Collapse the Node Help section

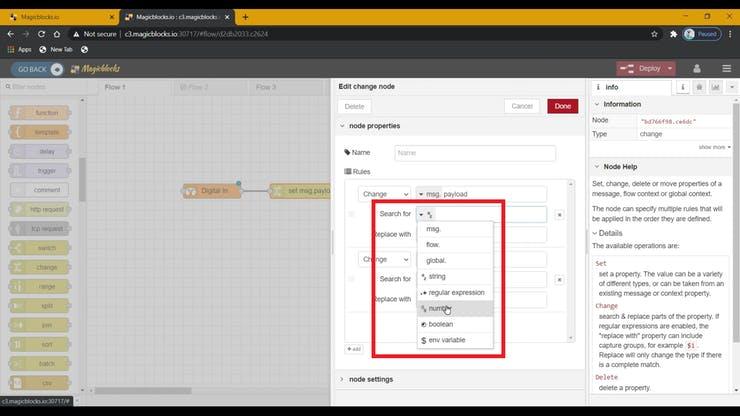pos(597,167)
